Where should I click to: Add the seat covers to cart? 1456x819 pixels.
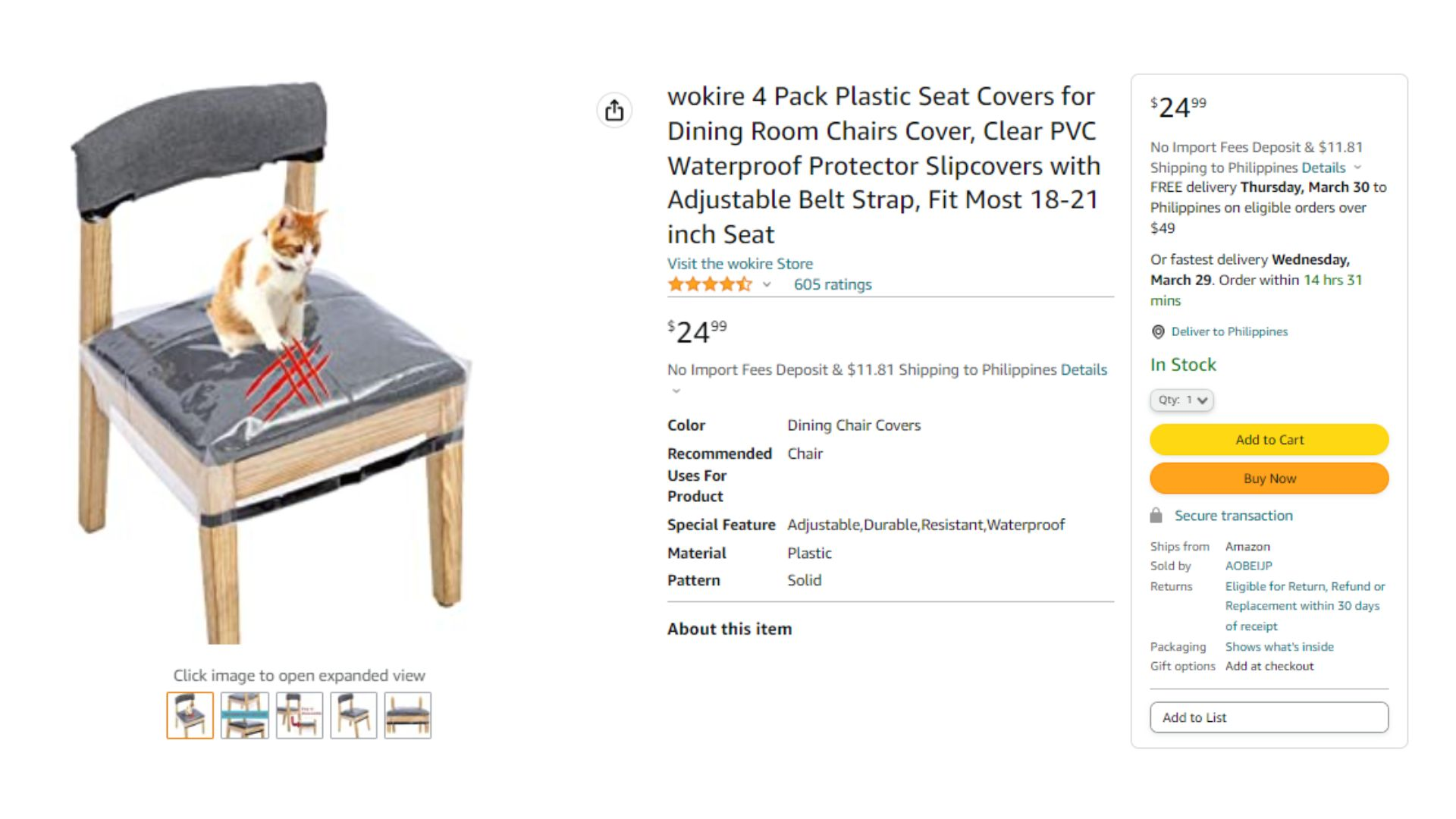click(x=1269, y=440)
